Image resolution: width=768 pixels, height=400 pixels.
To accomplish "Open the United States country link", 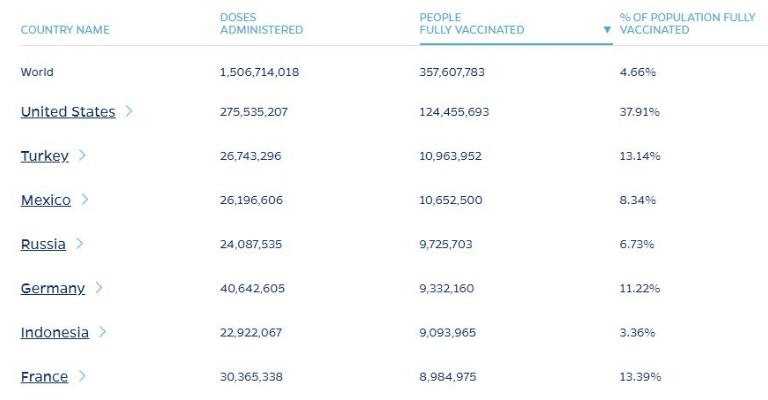I will pyautogui.click(x=68, y=112).
